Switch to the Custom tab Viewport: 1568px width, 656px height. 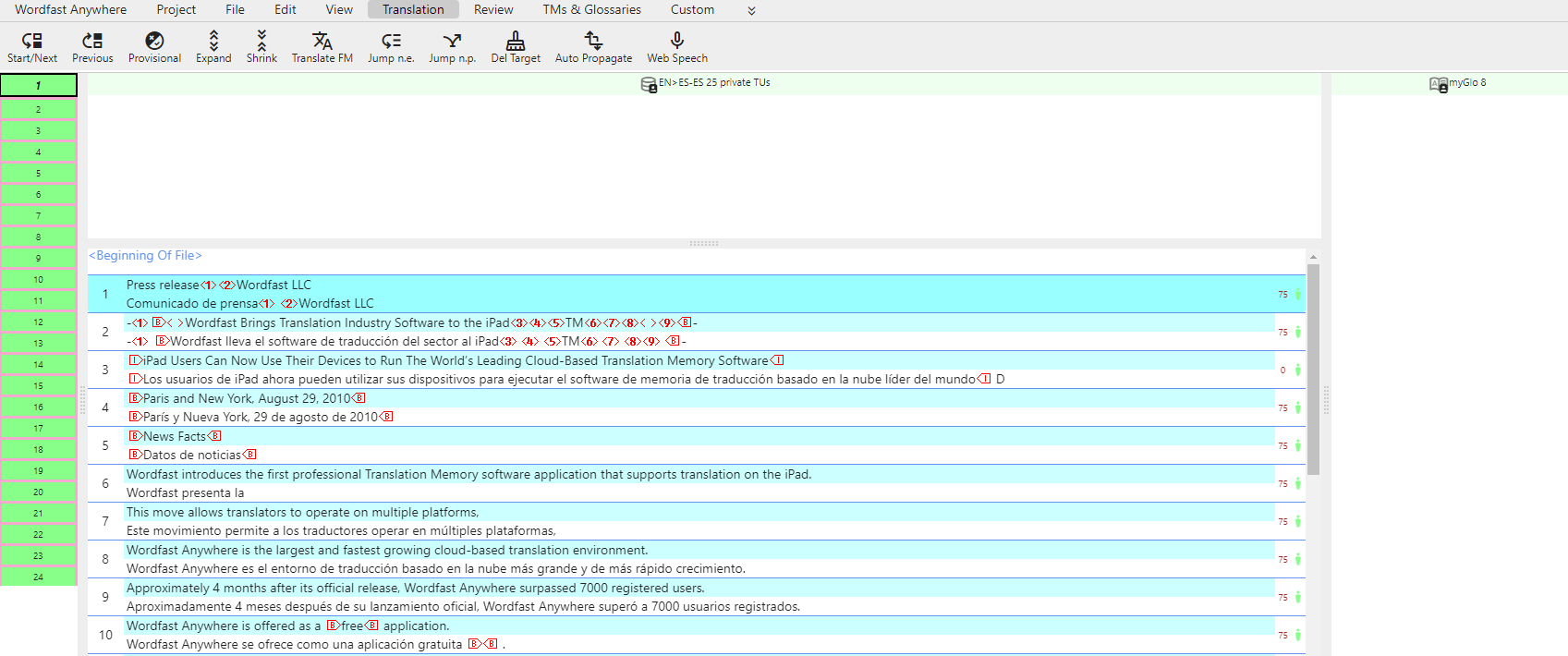pyautogui.click(x=692, y=9)
